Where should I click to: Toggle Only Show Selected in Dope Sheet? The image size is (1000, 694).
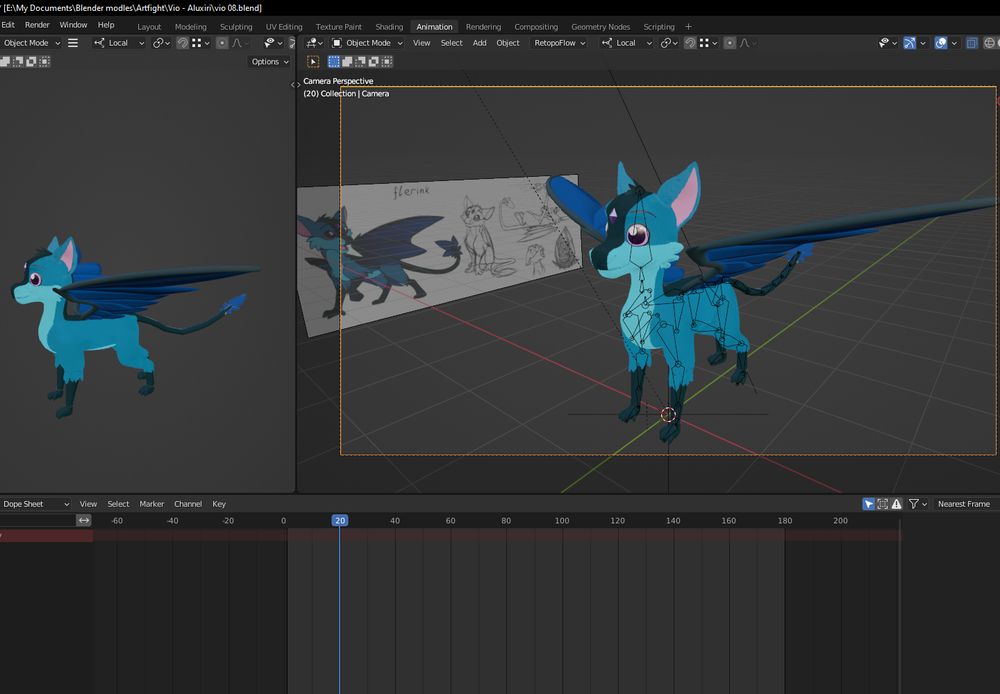tap(869, 504)
